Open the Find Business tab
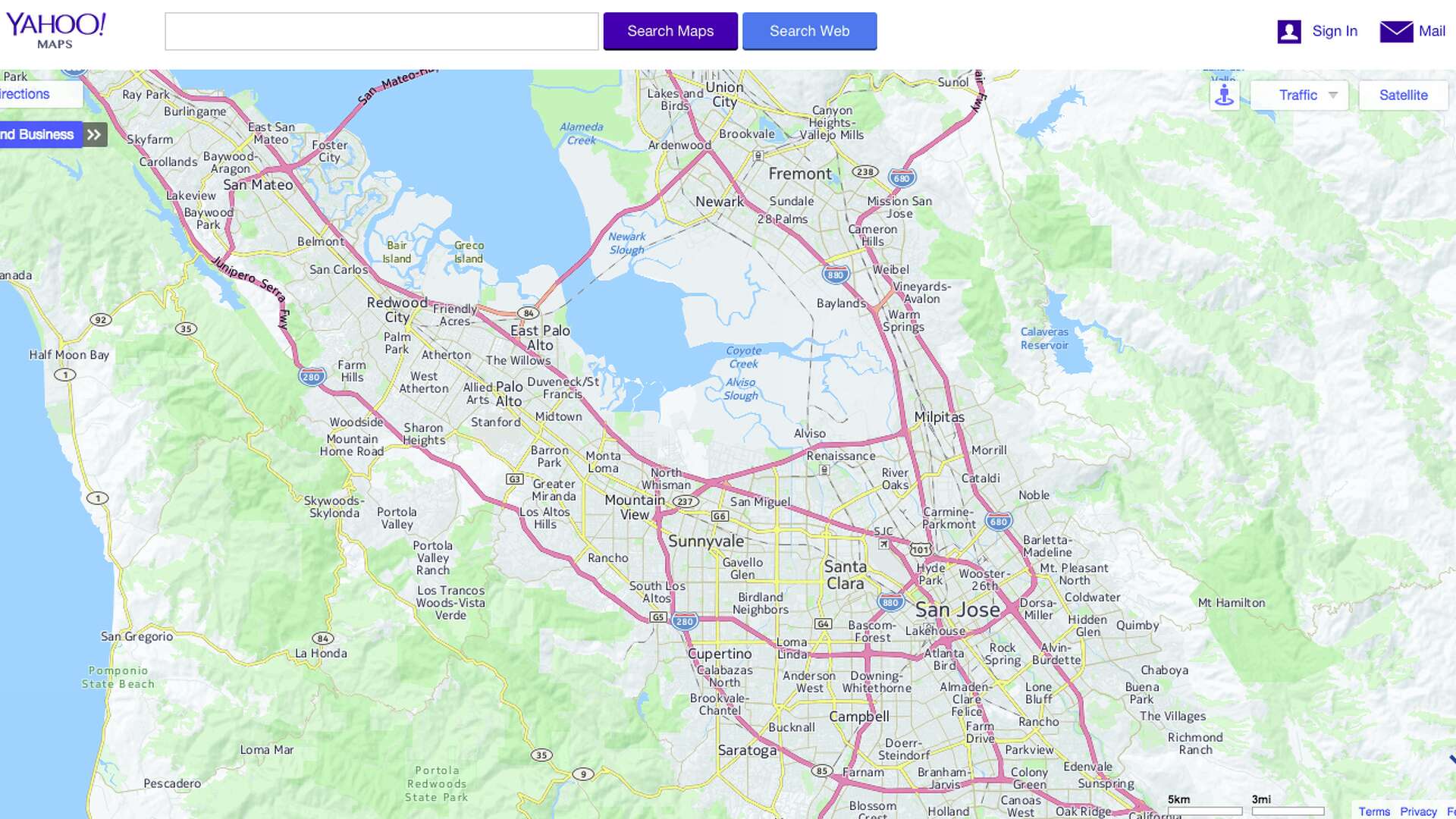Image resolution: width=1456 pixels, height=819 pixels. pos(38,135)
